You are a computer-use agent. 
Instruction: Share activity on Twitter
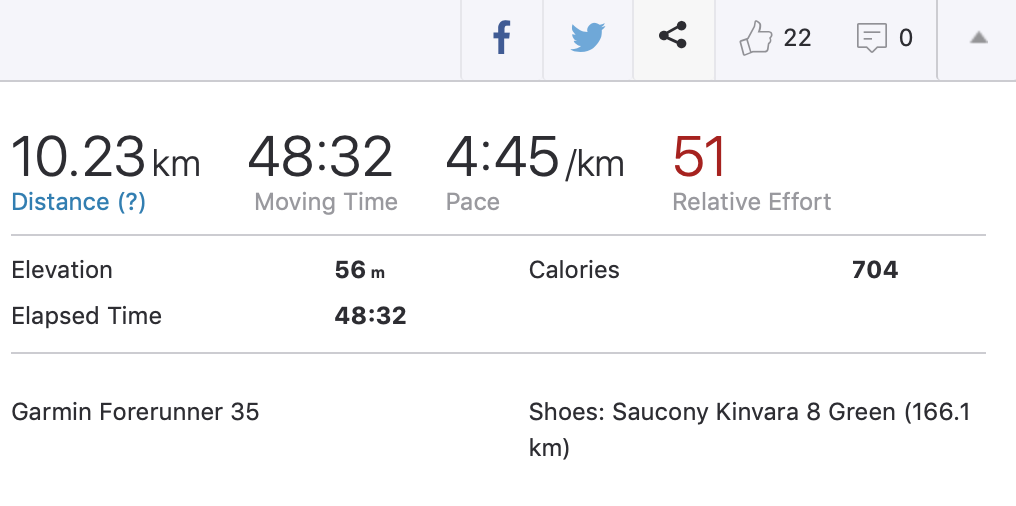pos(588,39)
